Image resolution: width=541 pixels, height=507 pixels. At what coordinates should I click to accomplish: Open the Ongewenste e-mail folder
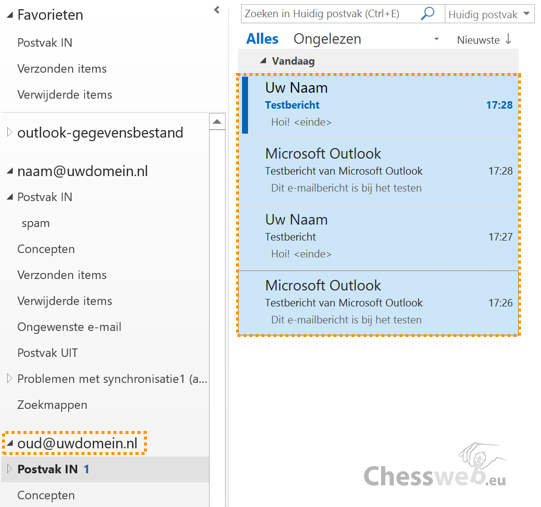[x=69, y=327]
